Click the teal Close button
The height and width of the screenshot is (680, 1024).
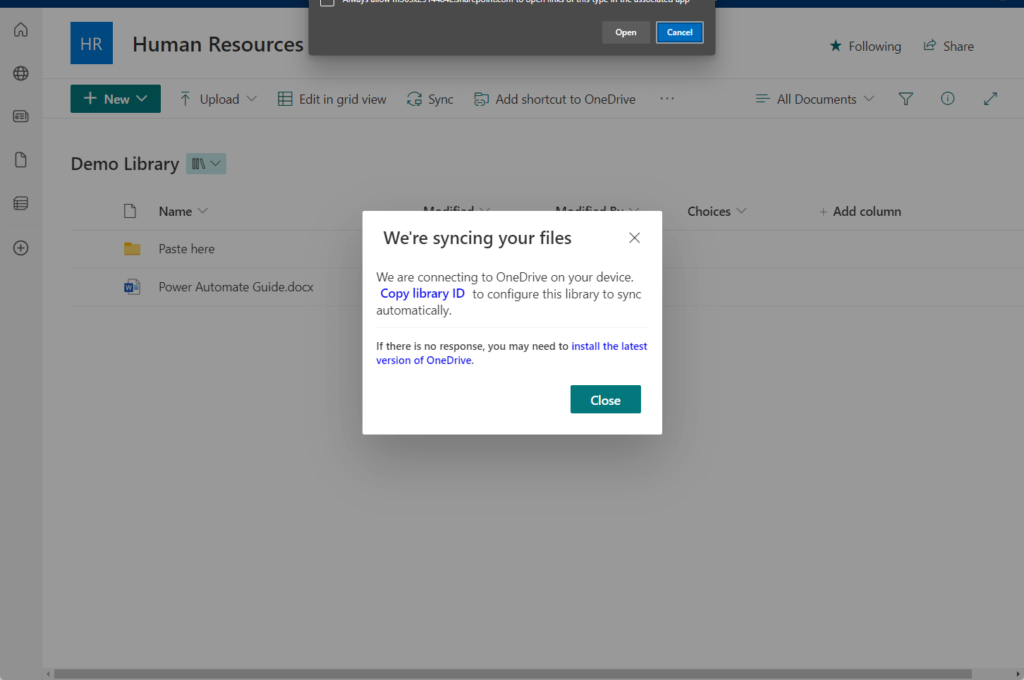click(x=605, y=400)
